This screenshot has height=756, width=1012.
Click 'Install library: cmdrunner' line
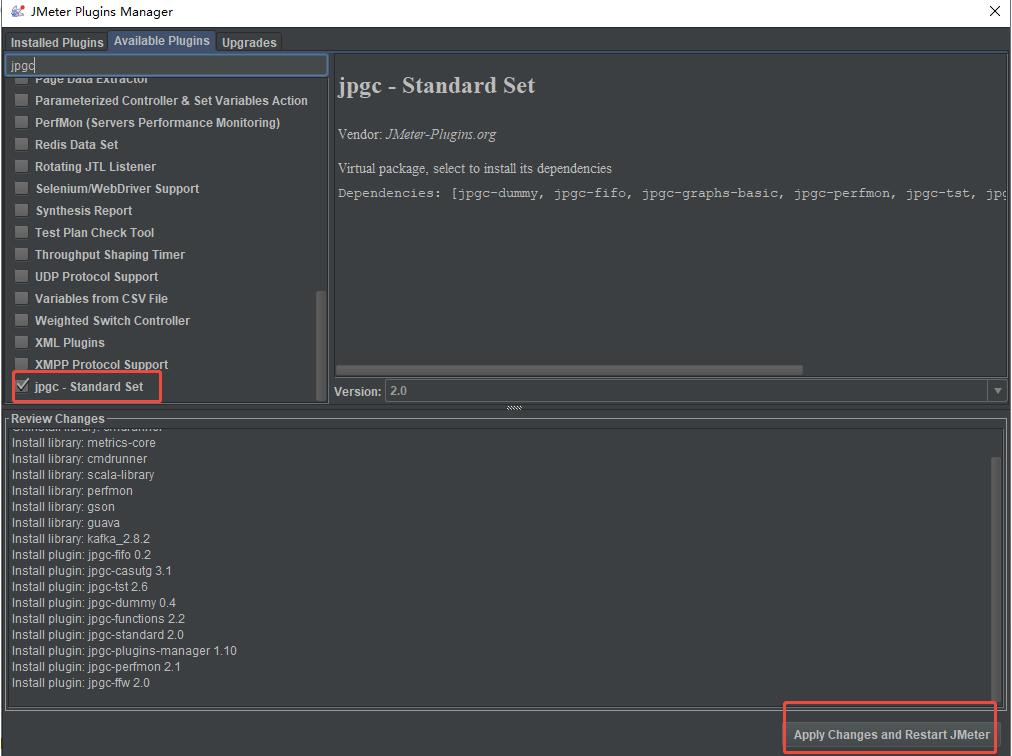[79, 459]
